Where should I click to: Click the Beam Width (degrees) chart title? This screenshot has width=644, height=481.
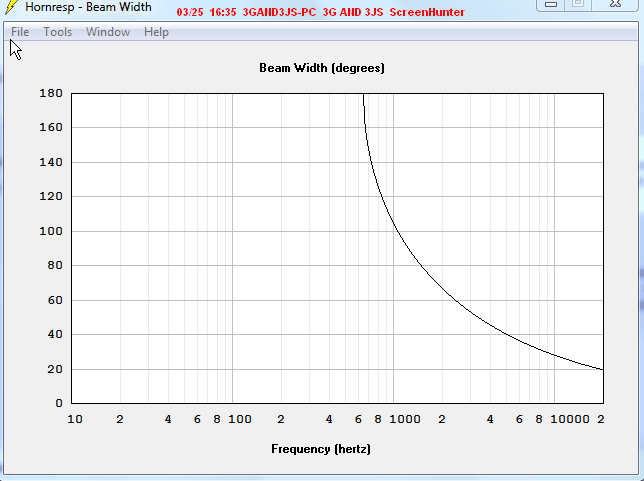tap(322, 68)
